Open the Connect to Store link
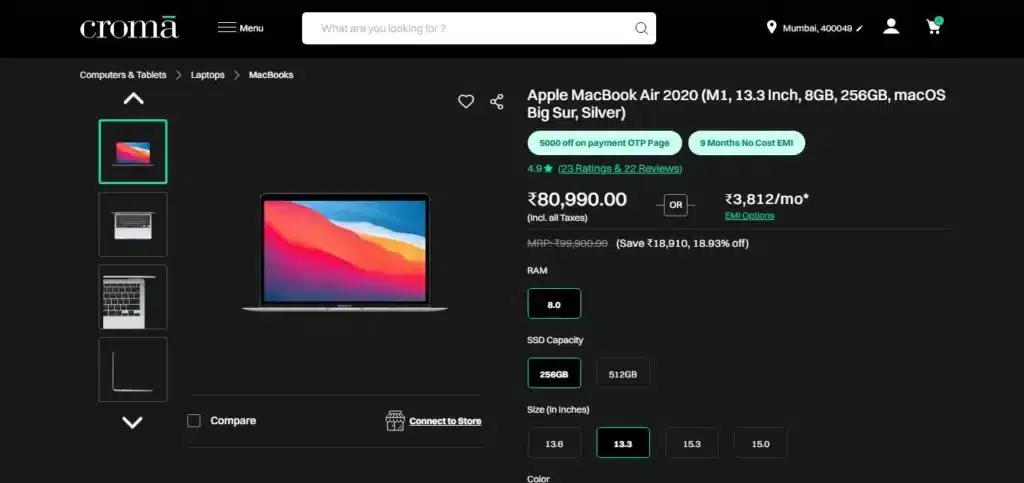This screenshot has width=1024, height=483. tap(445, 421)
